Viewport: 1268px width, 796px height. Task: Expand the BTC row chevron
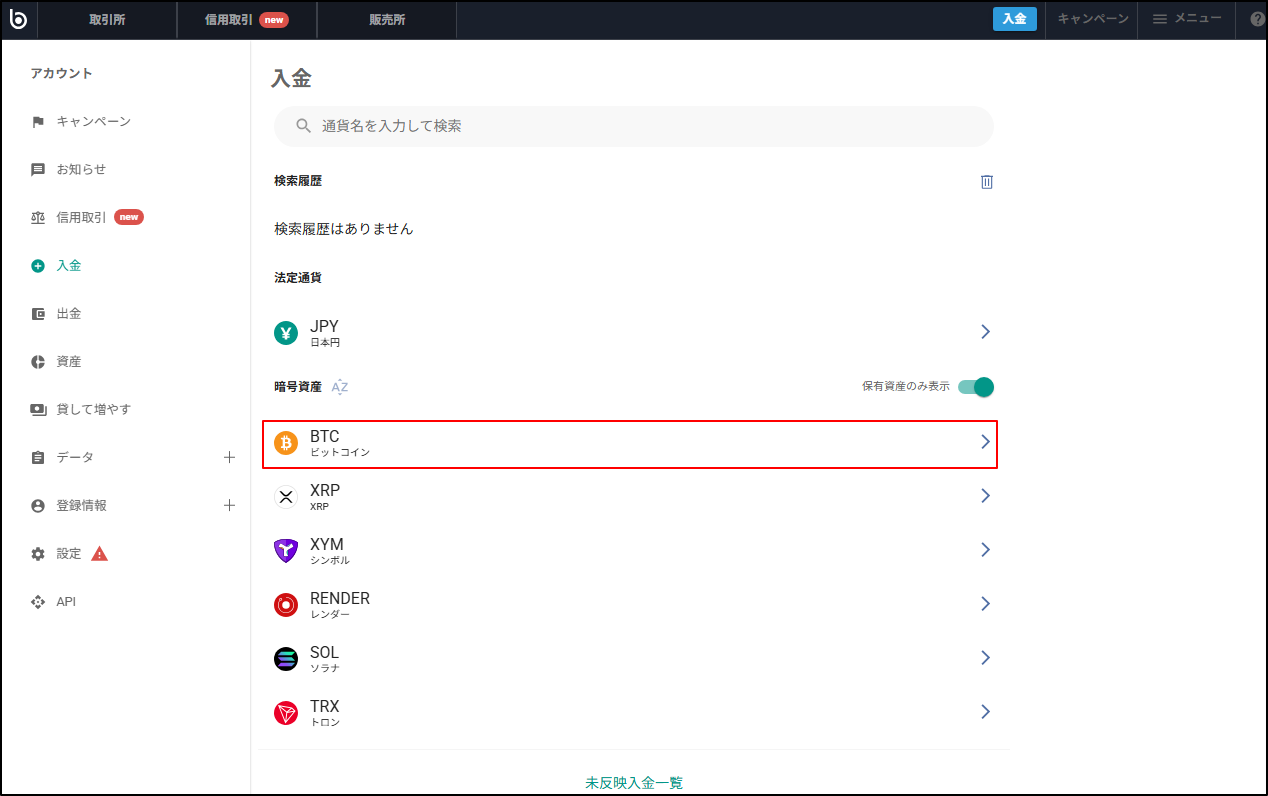[984, 443]
